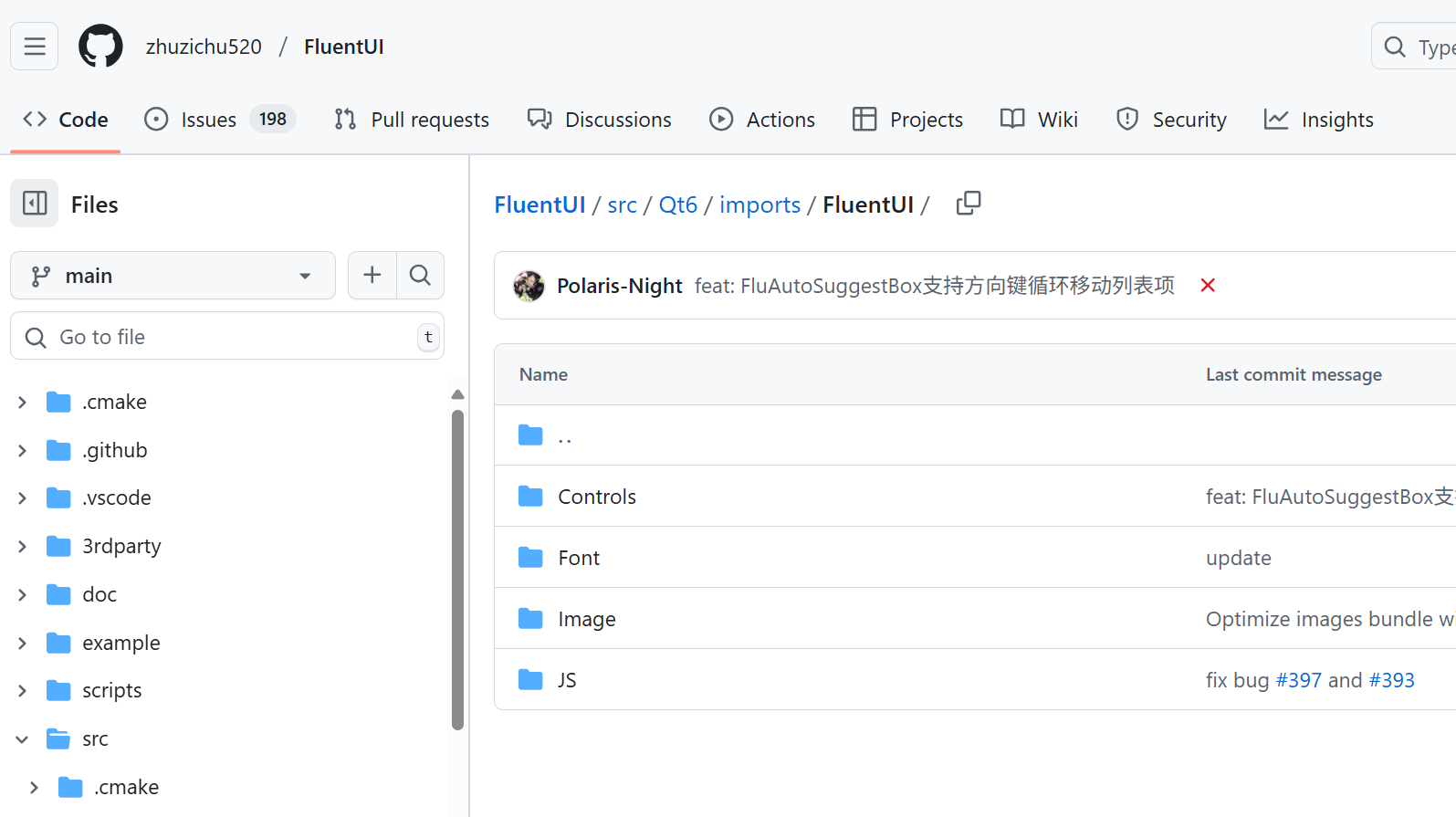1456x817 pixels.
Task: Open Polaris-Night's avatar
Action: [529, 286]
